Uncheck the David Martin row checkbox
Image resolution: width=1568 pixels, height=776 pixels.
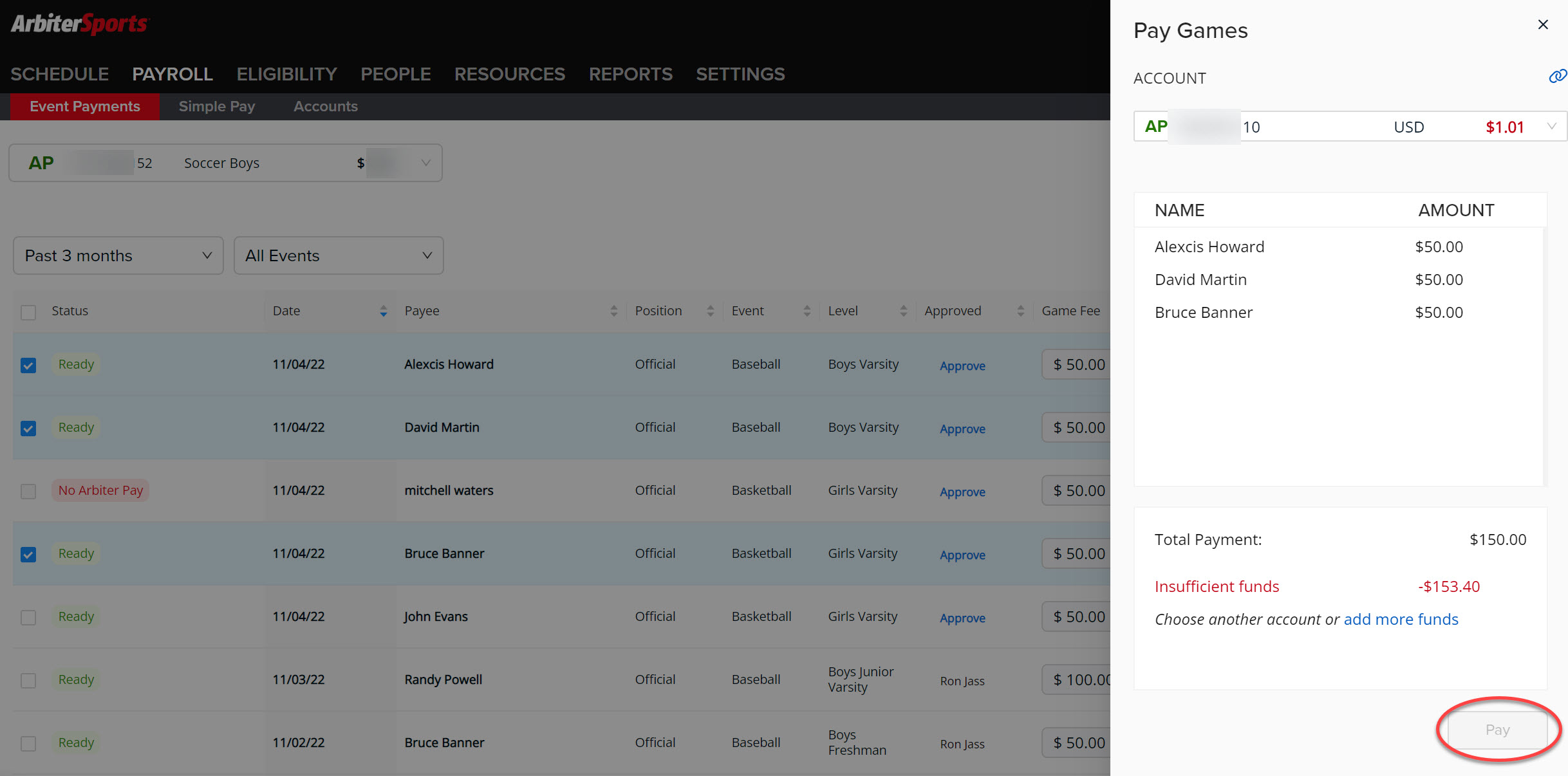pos(28,429)
